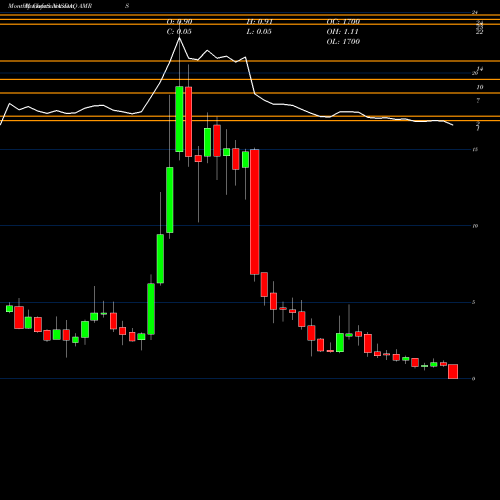Select the high price readout H: 0.91

[260, 22]
